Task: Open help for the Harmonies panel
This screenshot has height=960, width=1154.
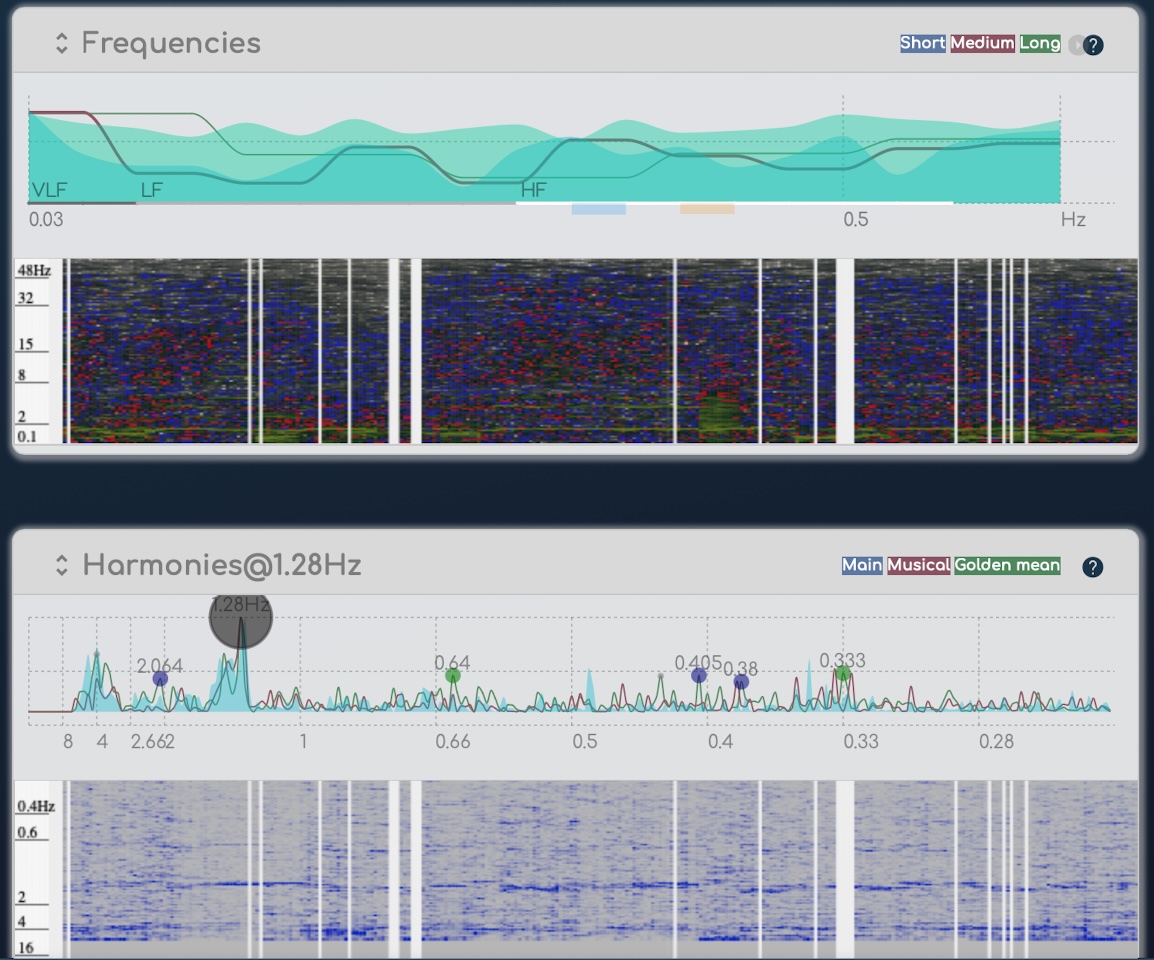Action: tap(1093, 567)
